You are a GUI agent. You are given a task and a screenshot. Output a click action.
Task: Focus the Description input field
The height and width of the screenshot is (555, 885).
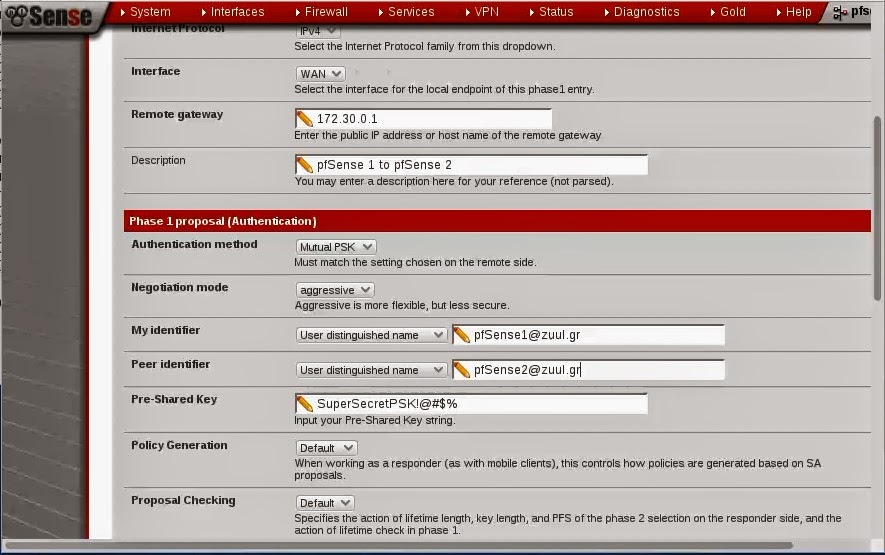[x=471, y=165]
